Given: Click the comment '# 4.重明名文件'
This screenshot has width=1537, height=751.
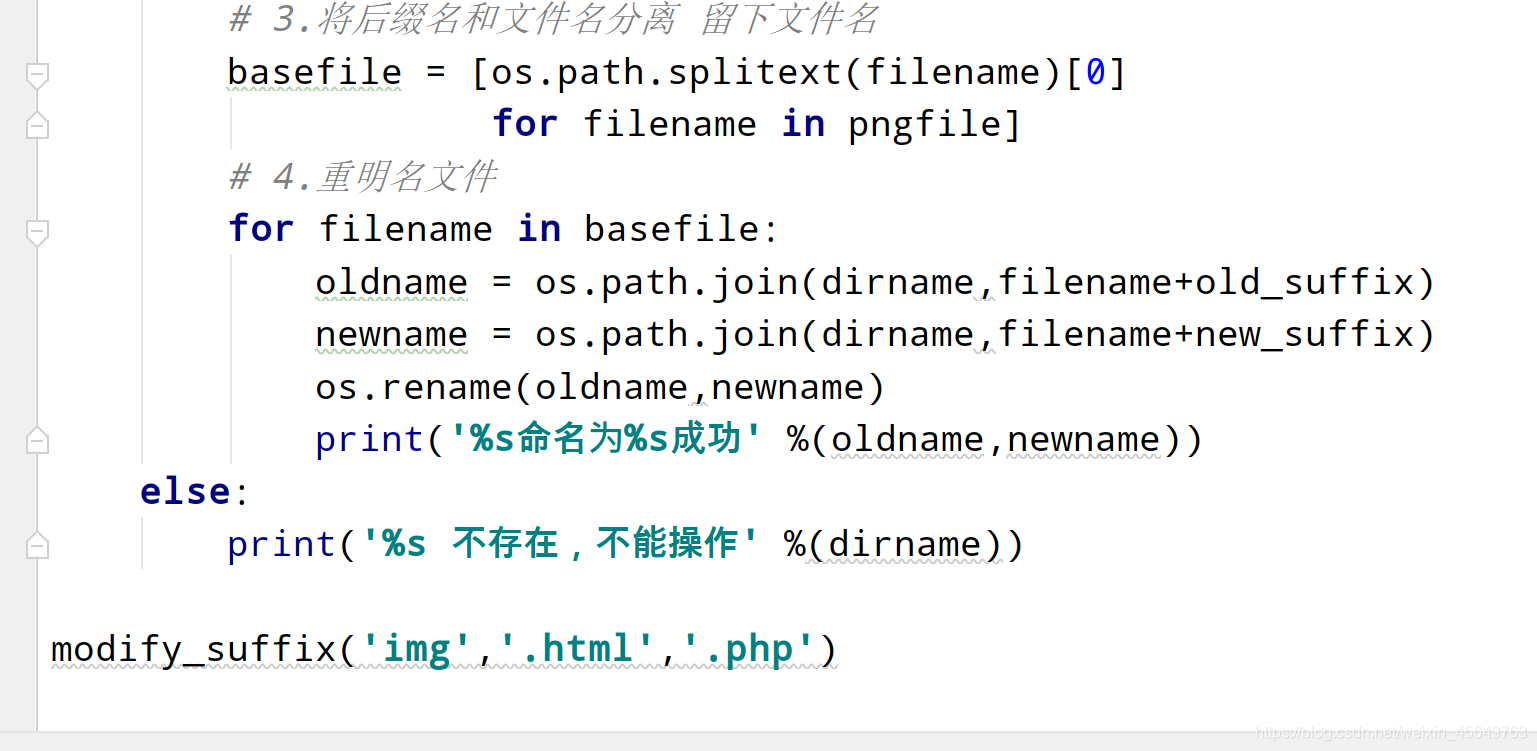Looking at the screenshot, I should (362, 177).
